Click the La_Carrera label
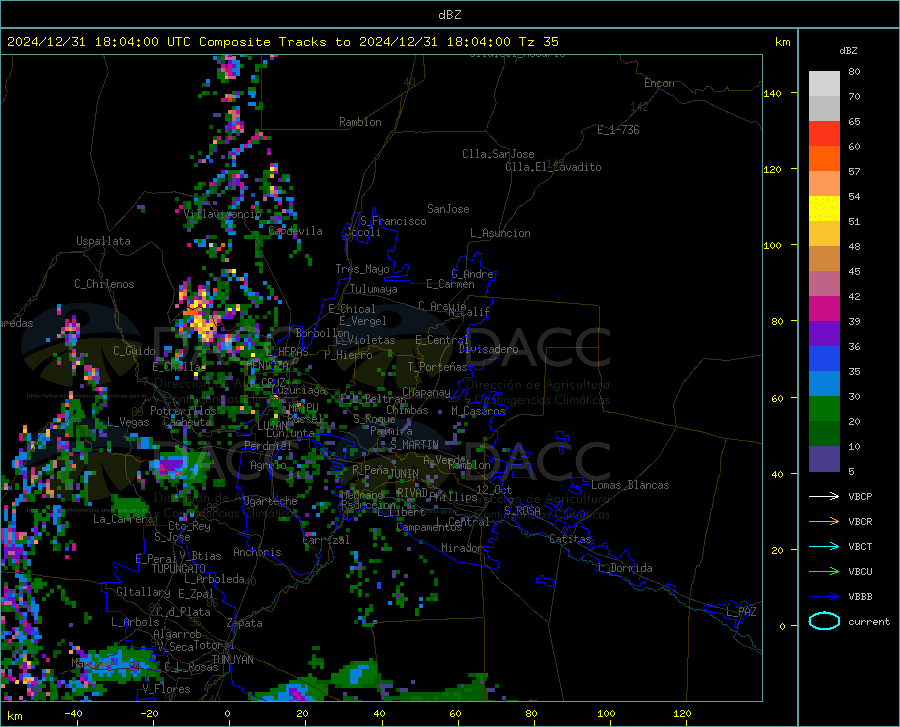 point(122,519)
